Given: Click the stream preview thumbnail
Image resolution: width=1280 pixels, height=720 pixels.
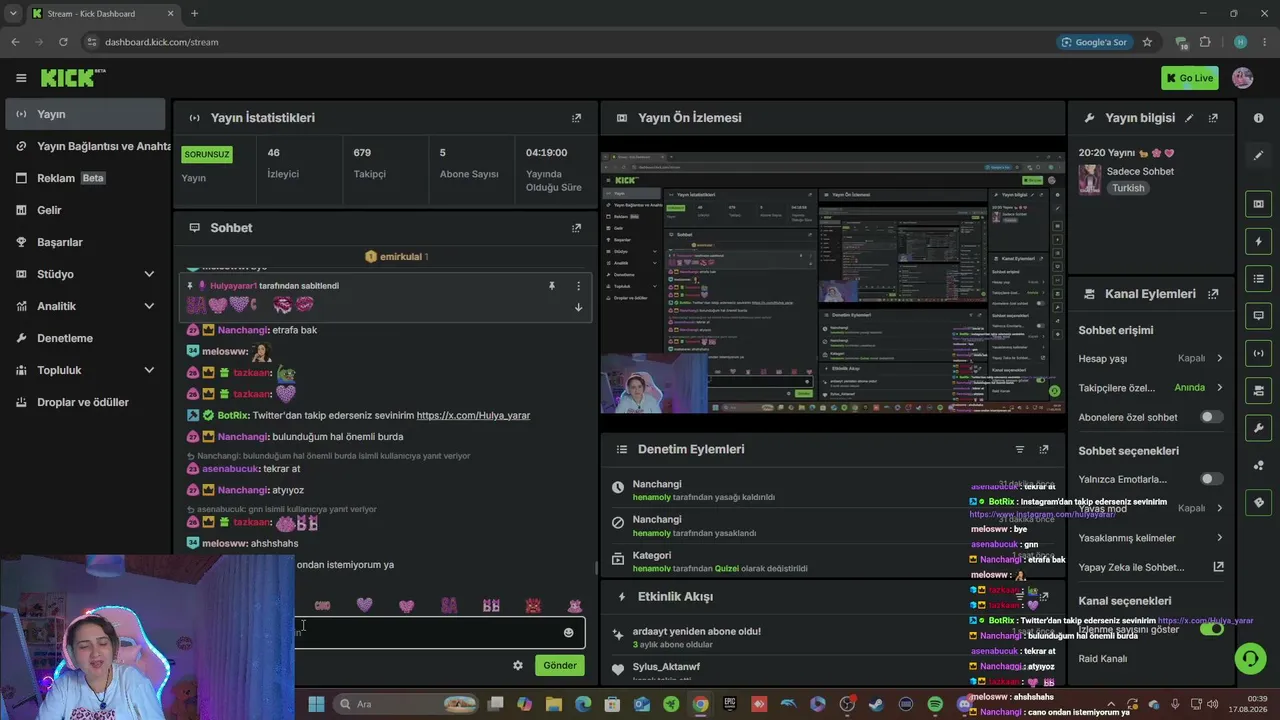Looking at the screenshot, I should [832, 284].
